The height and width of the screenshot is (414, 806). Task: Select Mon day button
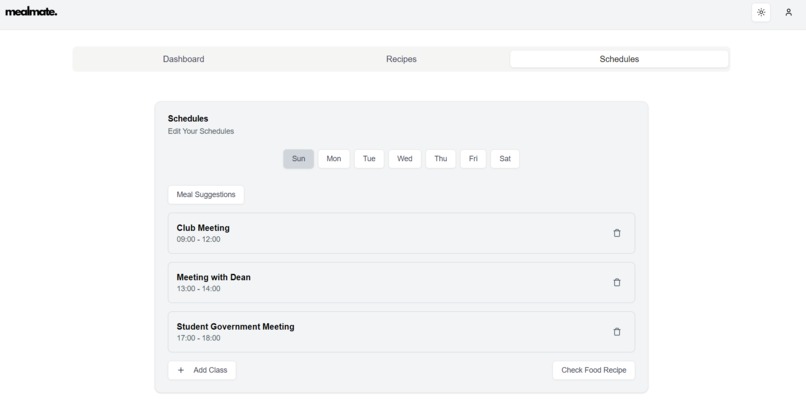pos(334,159)
